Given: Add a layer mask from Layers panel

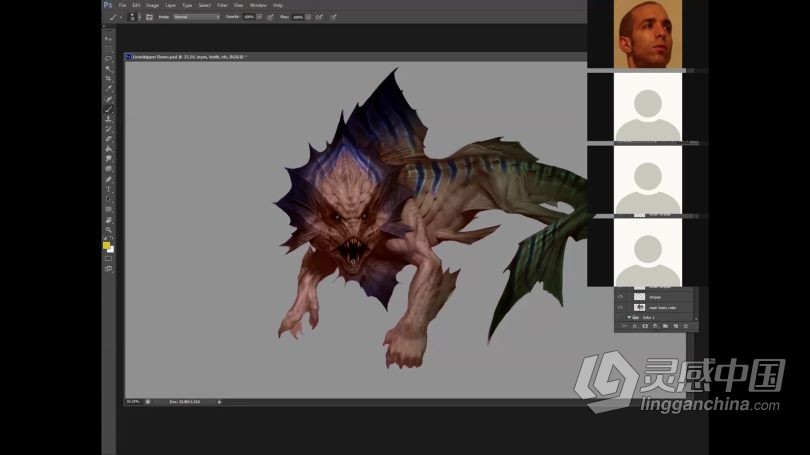Looking at the screenshot, I should (x=645, y=326).
